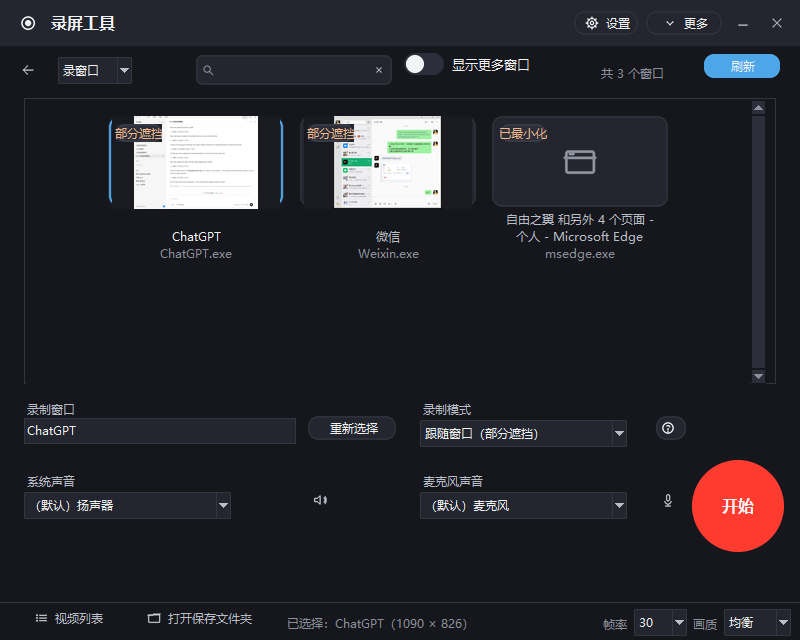
Task: Close the 录屏工具 window
Action: click(777, 23)
